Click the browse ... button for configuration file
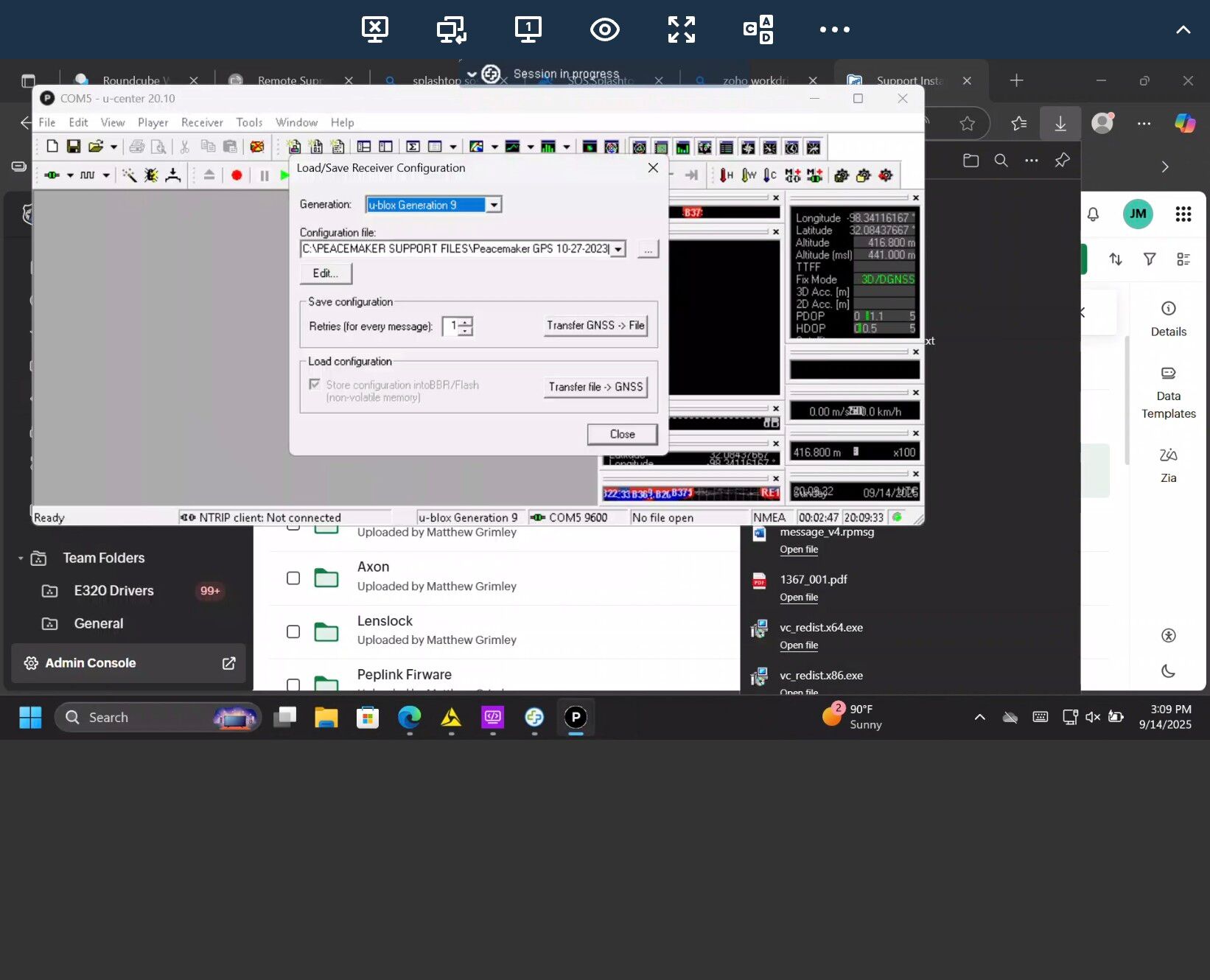1210x980 pixels. 648,249
